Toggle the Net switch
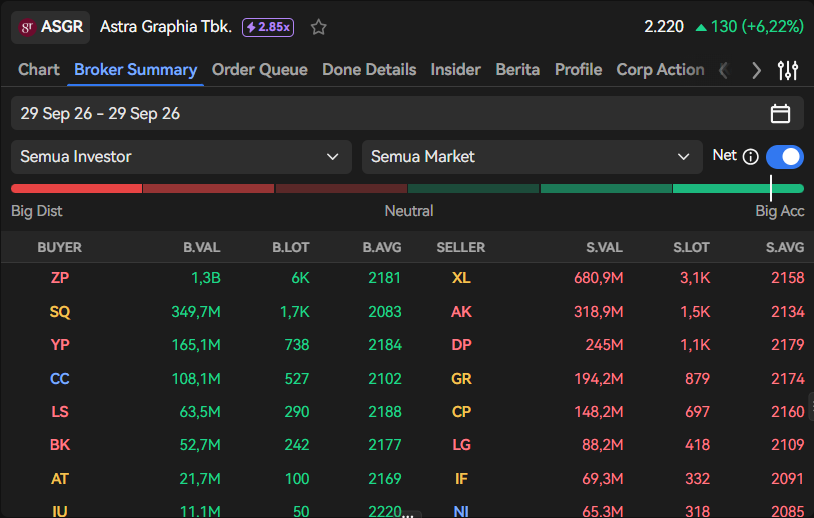The height and width of the screenshot is (518, 814). point(784,157)
